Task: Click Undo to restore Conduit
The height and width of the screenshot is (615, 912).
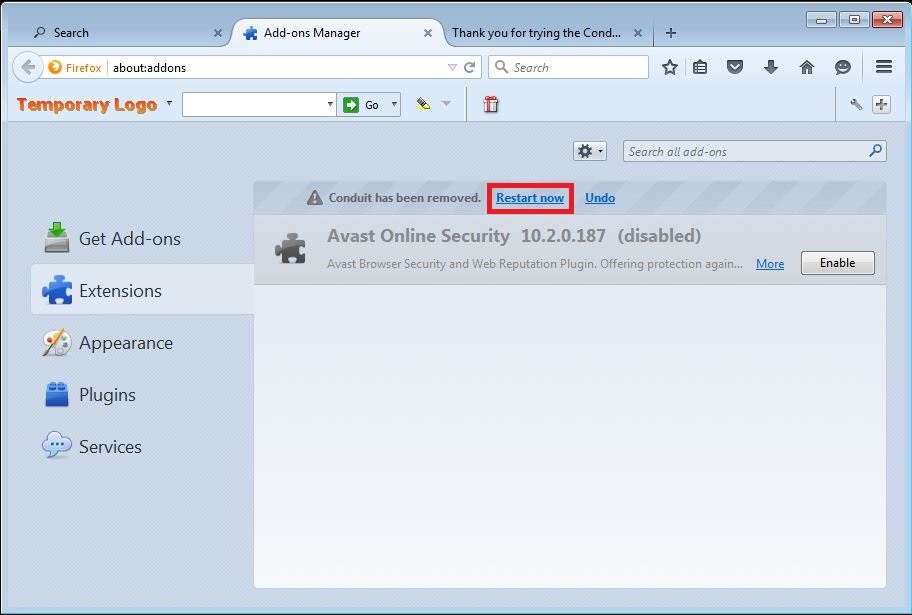Action: tap(600, 198)
